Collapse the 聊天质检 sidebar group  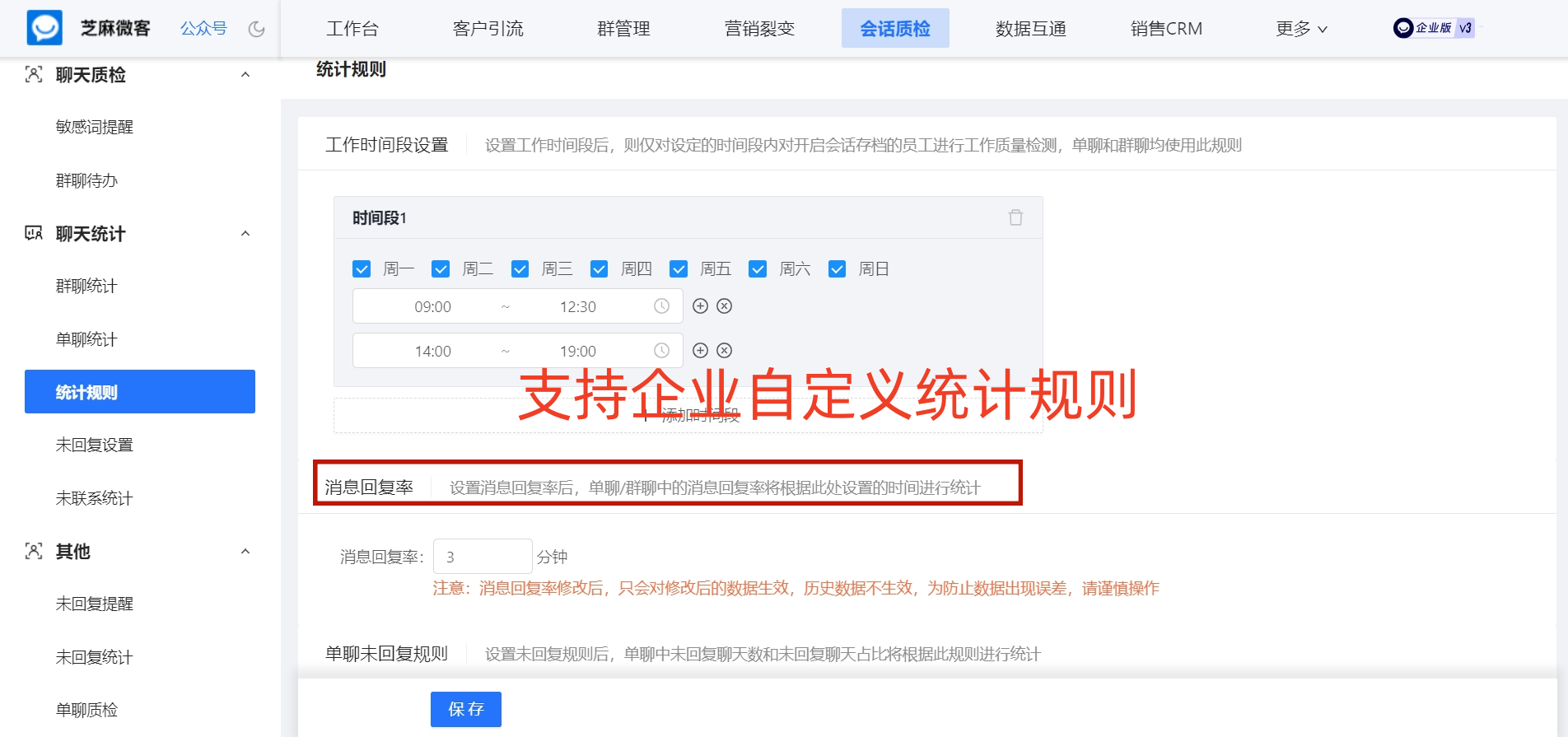click(245, 75)
